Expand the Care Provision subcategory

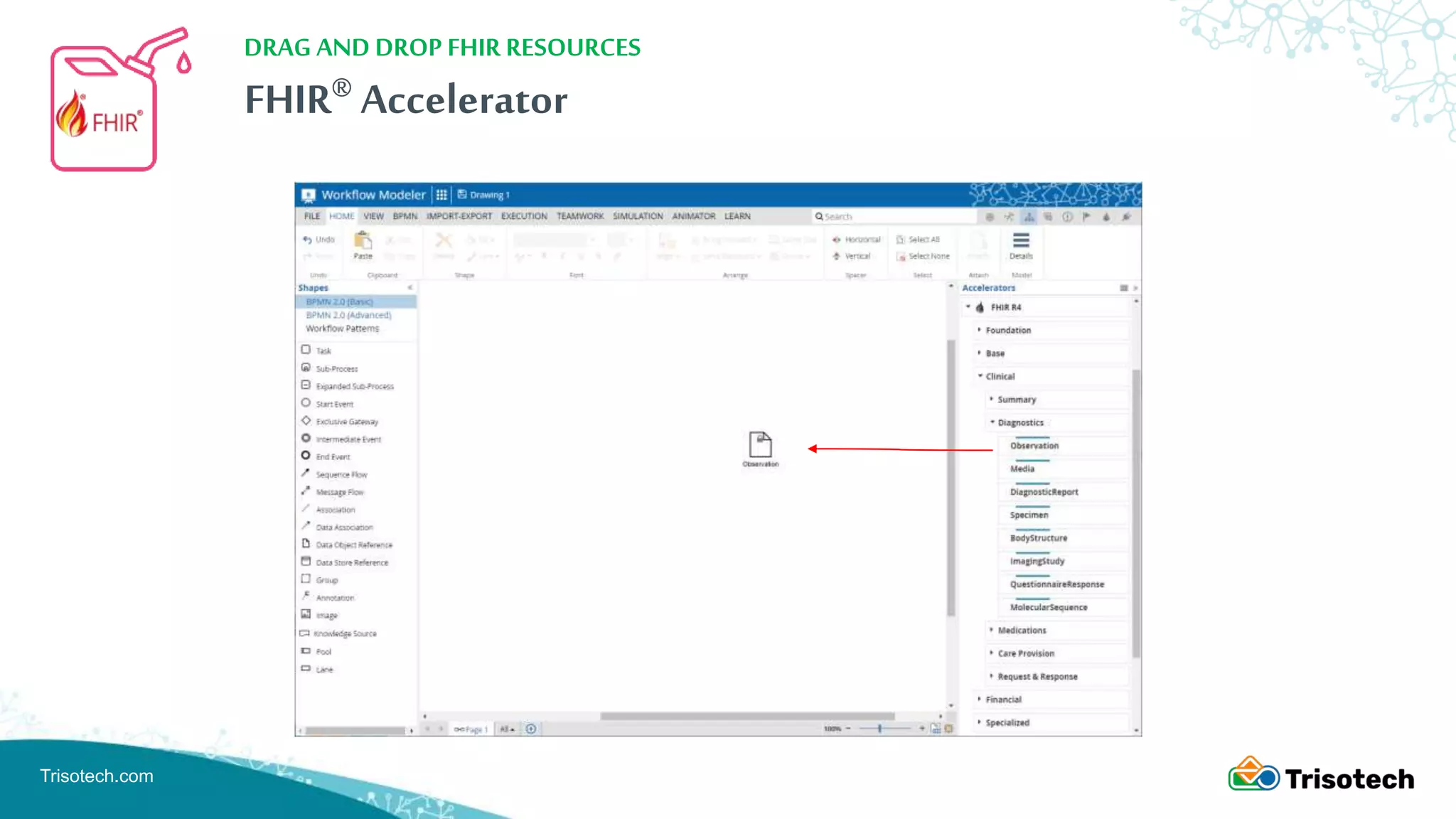[992, 653]
